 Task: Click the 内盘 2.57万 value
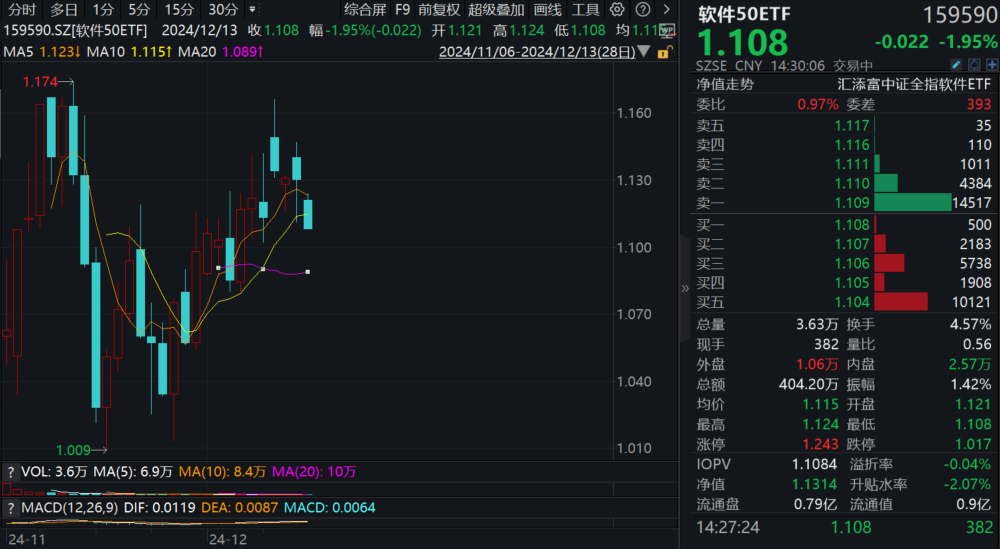coord(971,365)
